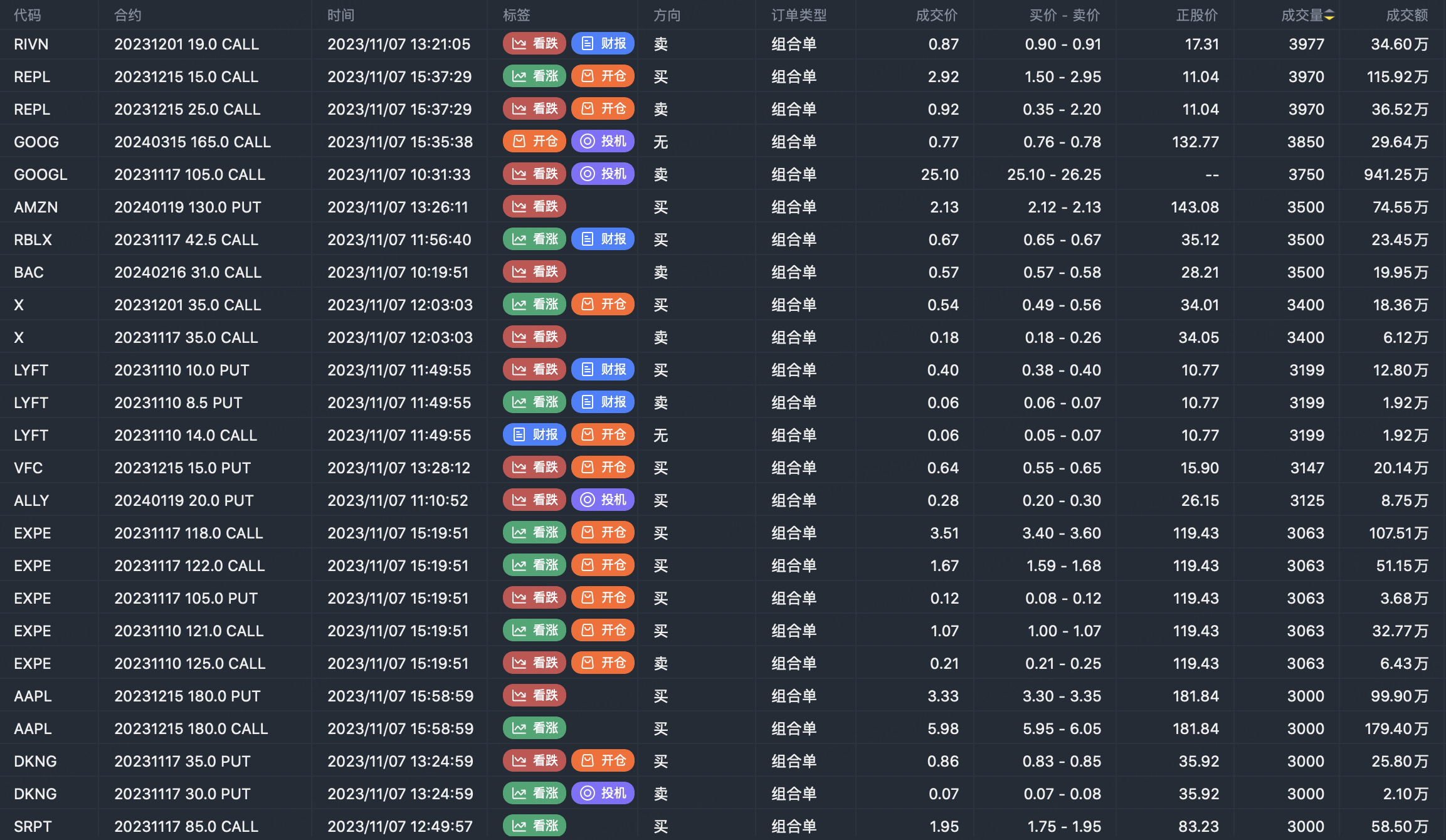Click the 看跌 tag in BAC row

pyautogui.click(x=535, y=272)
